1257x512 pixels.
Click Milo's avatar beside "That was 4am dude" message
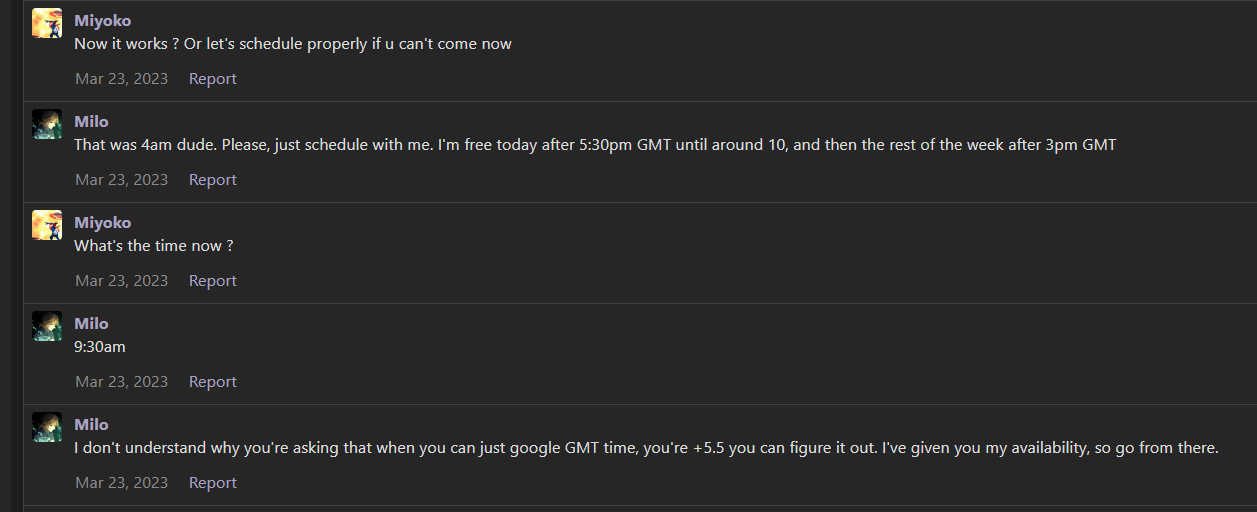(47, 124)
